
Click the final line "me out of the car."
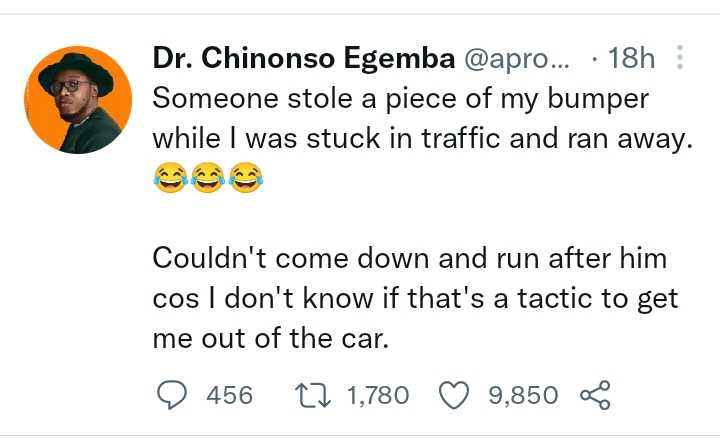(269, 338)
